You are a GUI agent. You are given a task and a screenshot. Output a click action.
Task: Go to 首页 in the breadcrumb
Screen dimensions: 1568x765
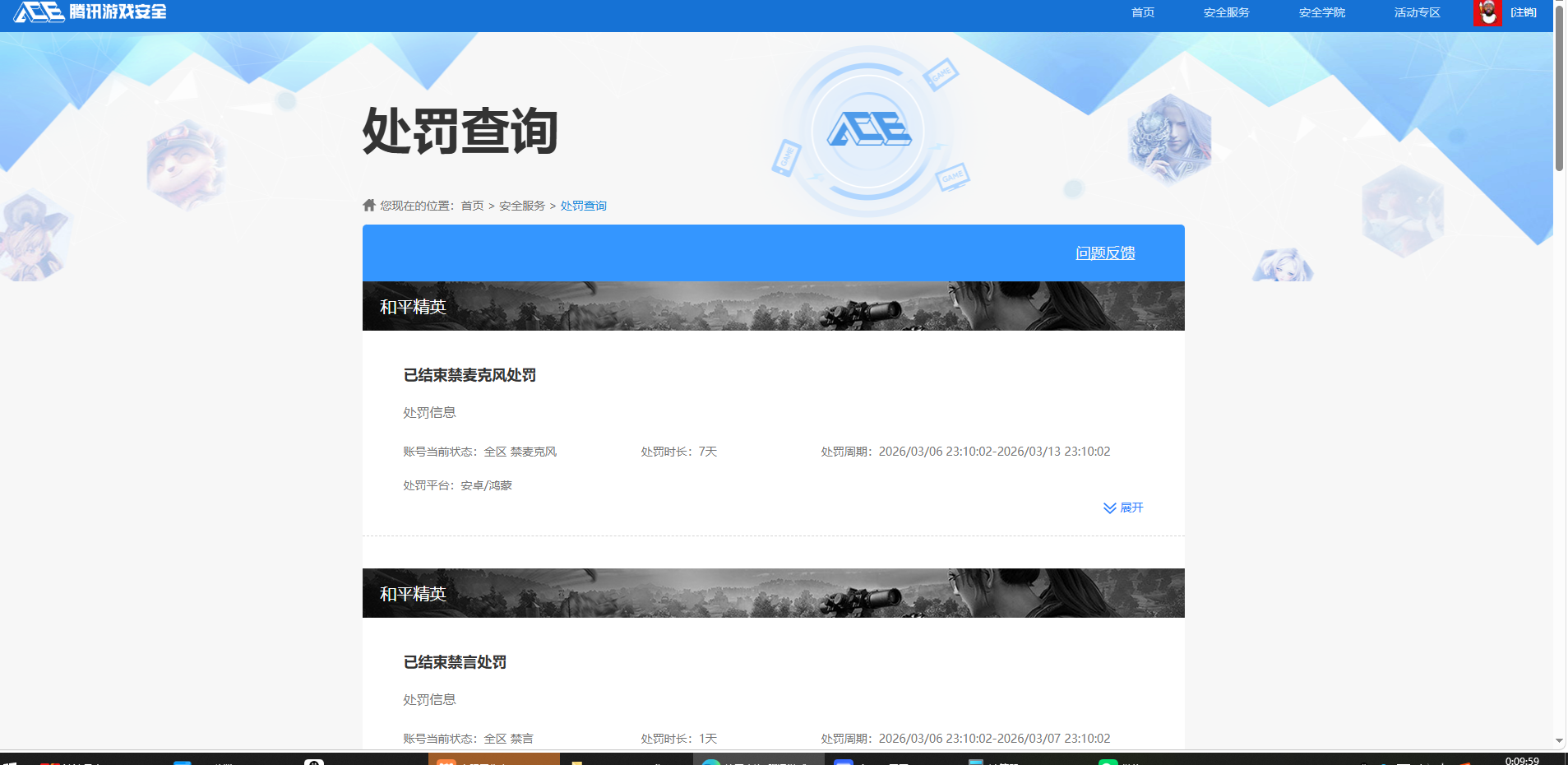pos(472,206)
